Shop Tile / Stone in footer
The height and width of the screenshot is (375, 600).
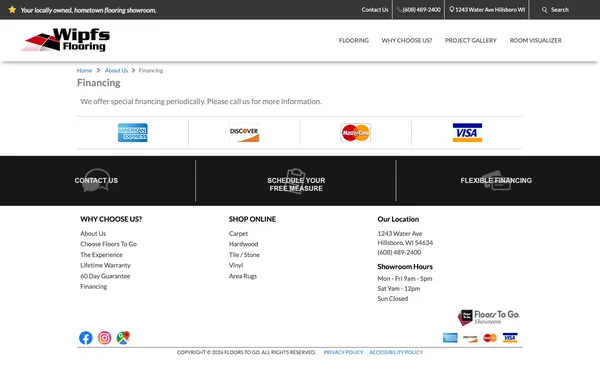[244, 255]
